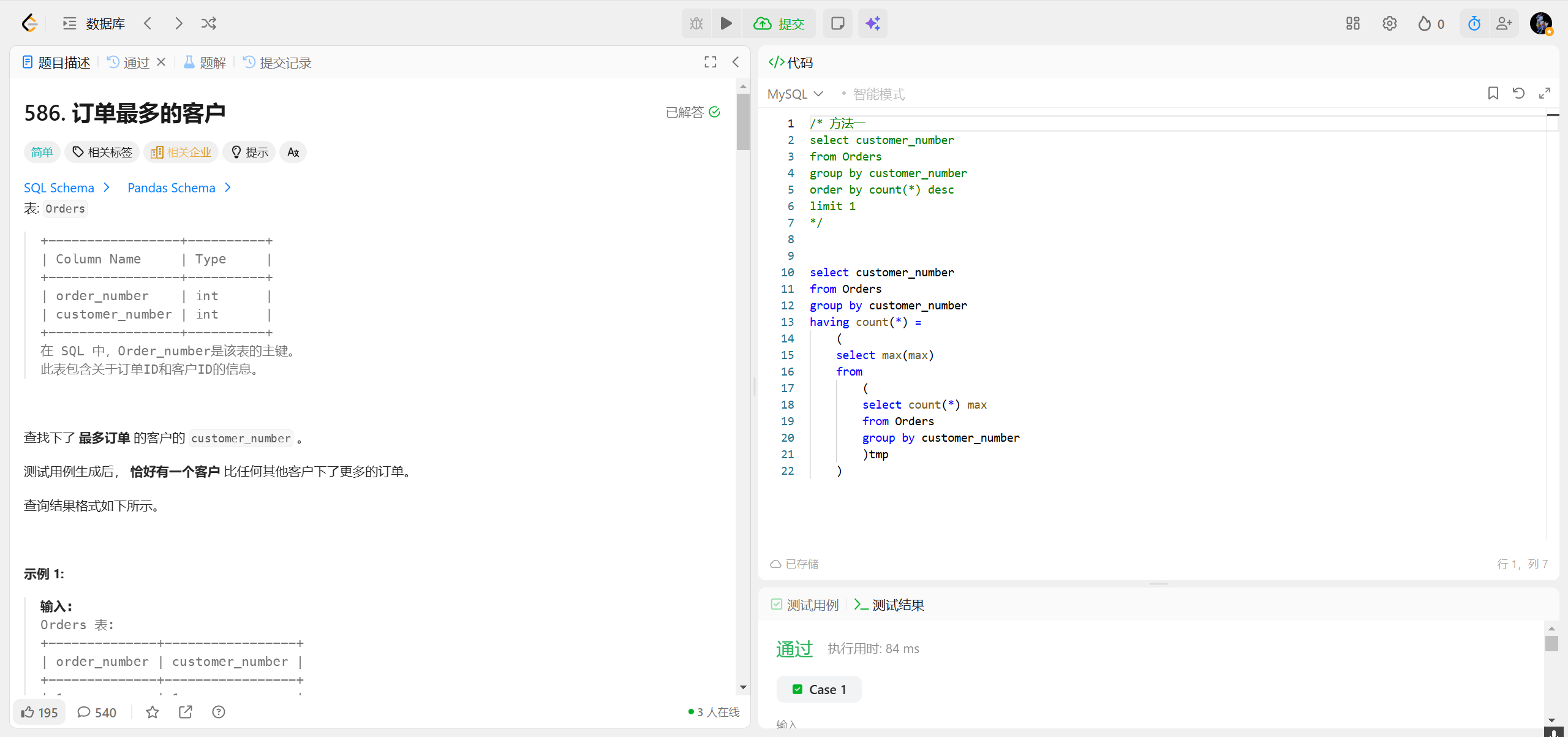Bookmark the code with bookmark icon
The width and height of the screenshot is (1568, 737).
1493,93
